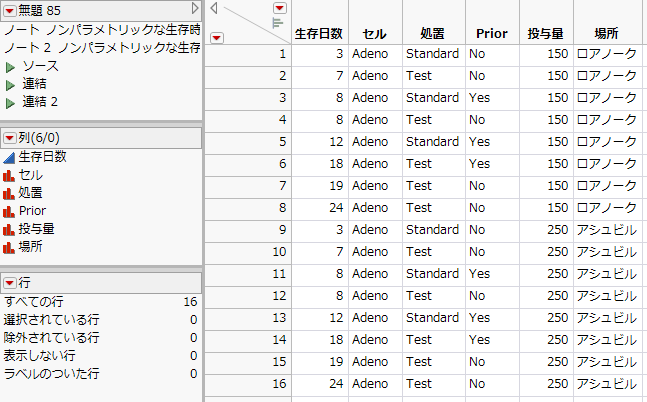Run the ソース script green triangle
Viewport: 647px width, 402px height.
[x=11, y=66]
